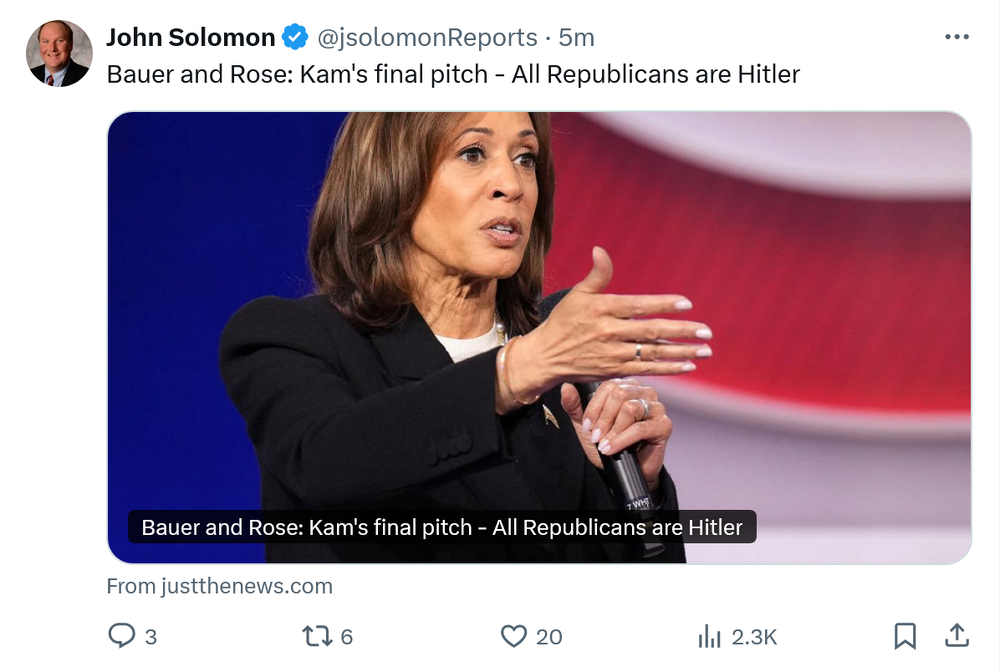The width and height of the screenshot is (1000, 672).
Task: View analytics via the bar chart icon
Action: [x=710, y=636]
